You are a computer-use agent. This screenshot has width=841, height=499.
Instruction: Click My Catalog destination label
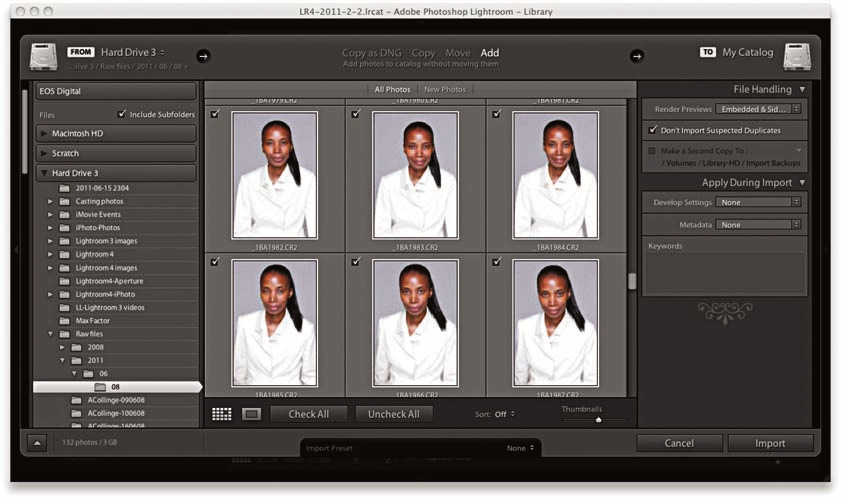pyautogui.click(x=747, y=52)
